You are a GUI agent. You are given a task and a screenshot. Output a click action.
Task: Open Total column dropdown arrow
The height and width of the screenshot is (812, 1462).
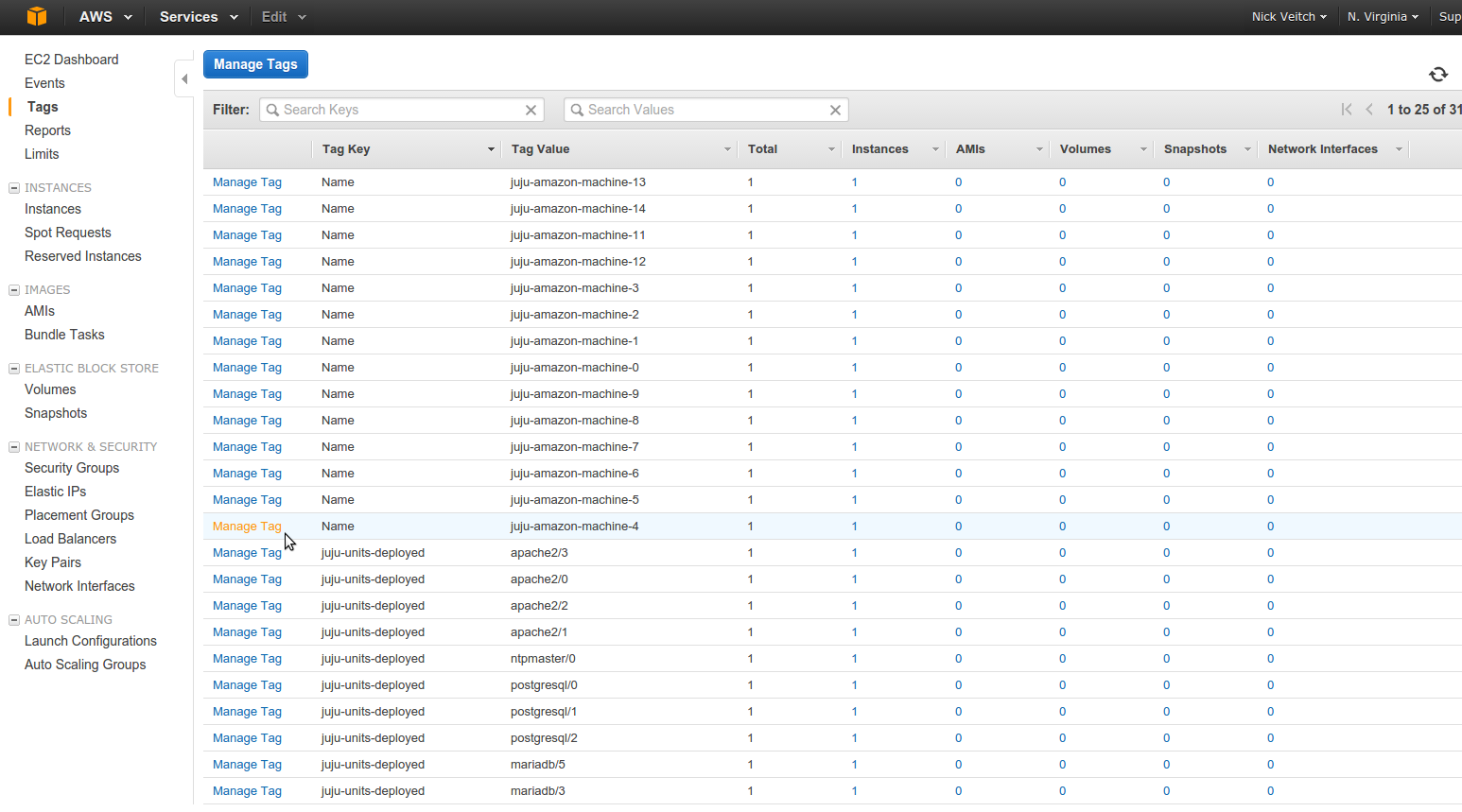pos(831,149)
